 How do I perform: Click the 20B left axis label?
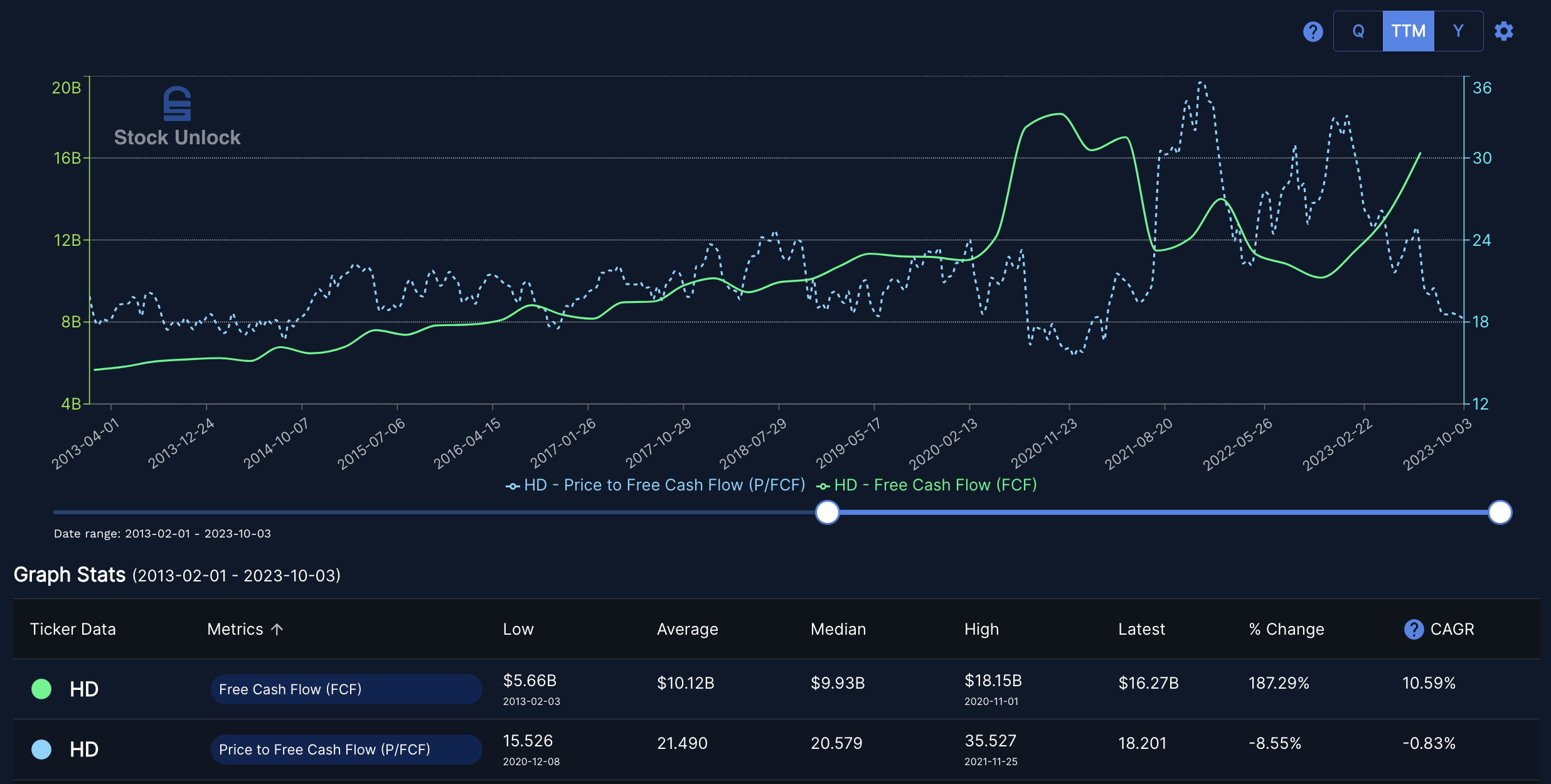pyautogui.click(x=67, y=88)
